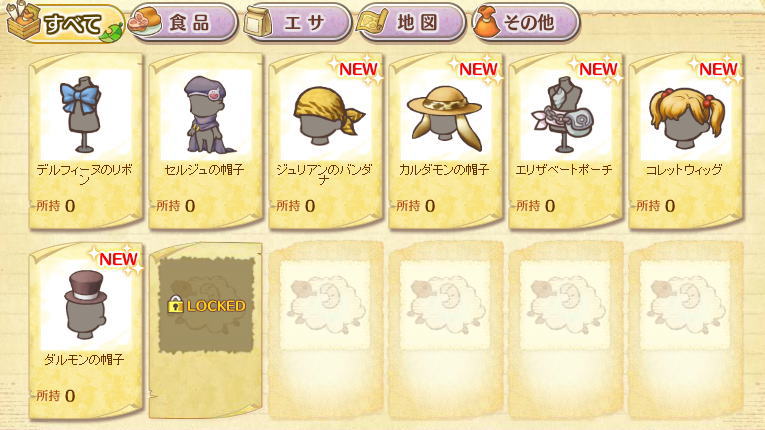Choose the yellow bandana head icon
The width and height of the screenshot is (765, 430).
(329, 115)
